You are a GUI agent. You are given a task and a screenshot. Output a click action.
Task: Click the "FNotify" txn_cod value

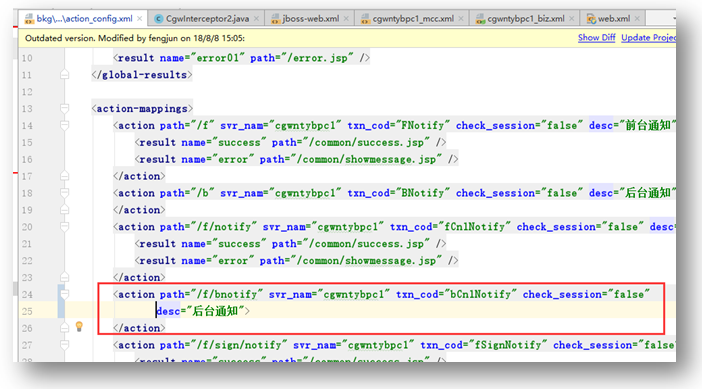pos(422,125)
